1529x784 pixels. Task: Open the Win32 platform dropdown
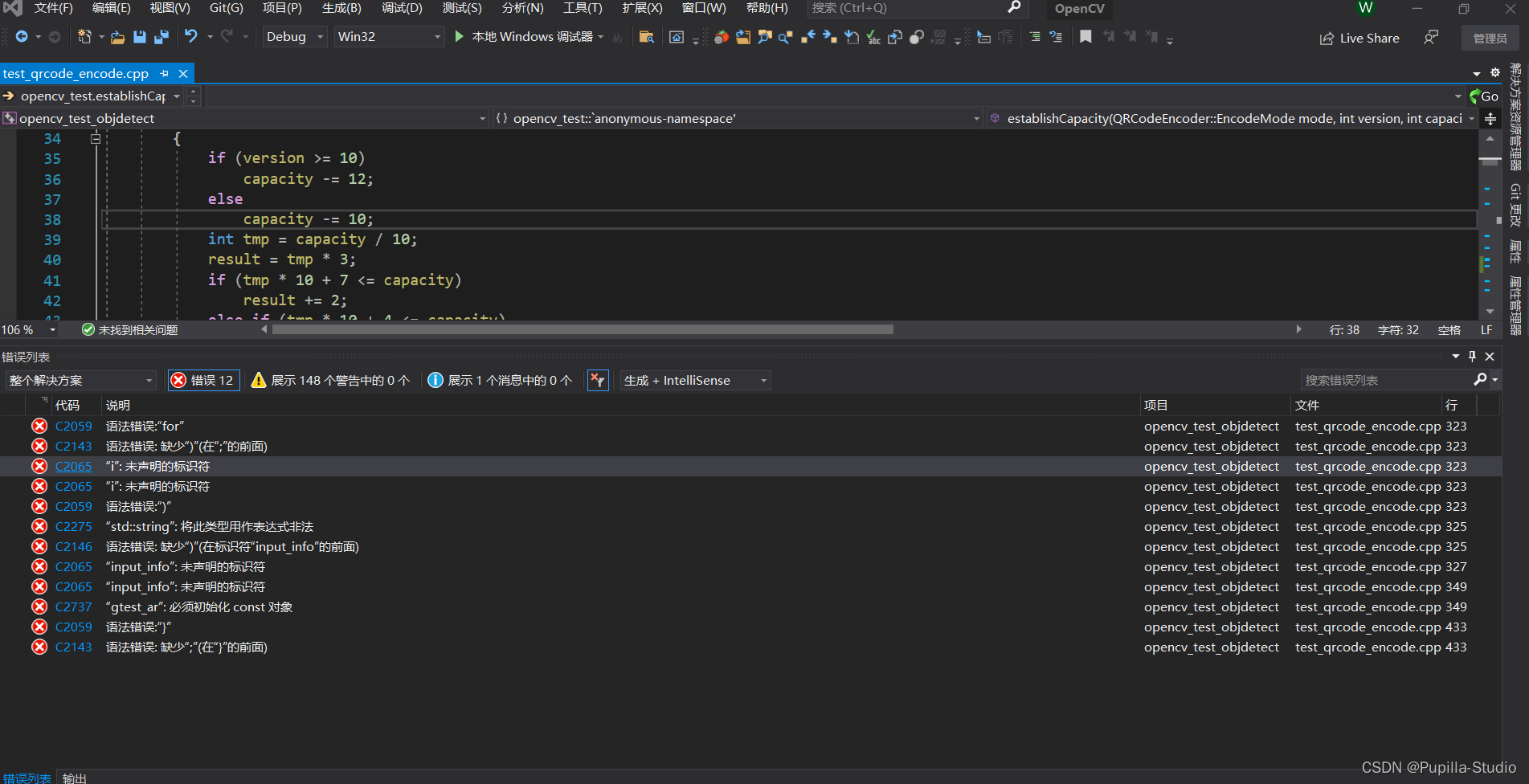(390, 37)
